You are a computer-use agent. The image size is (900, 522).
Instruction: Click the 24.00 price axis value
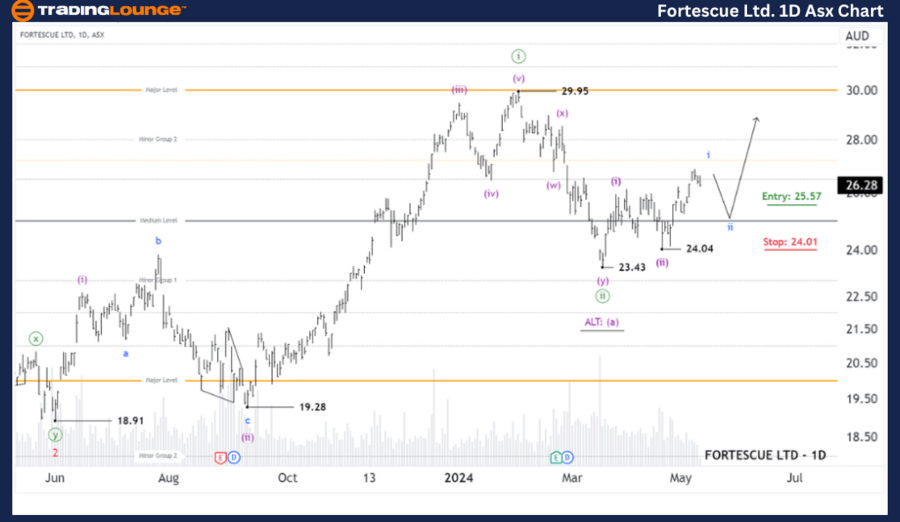pos(862,250)
